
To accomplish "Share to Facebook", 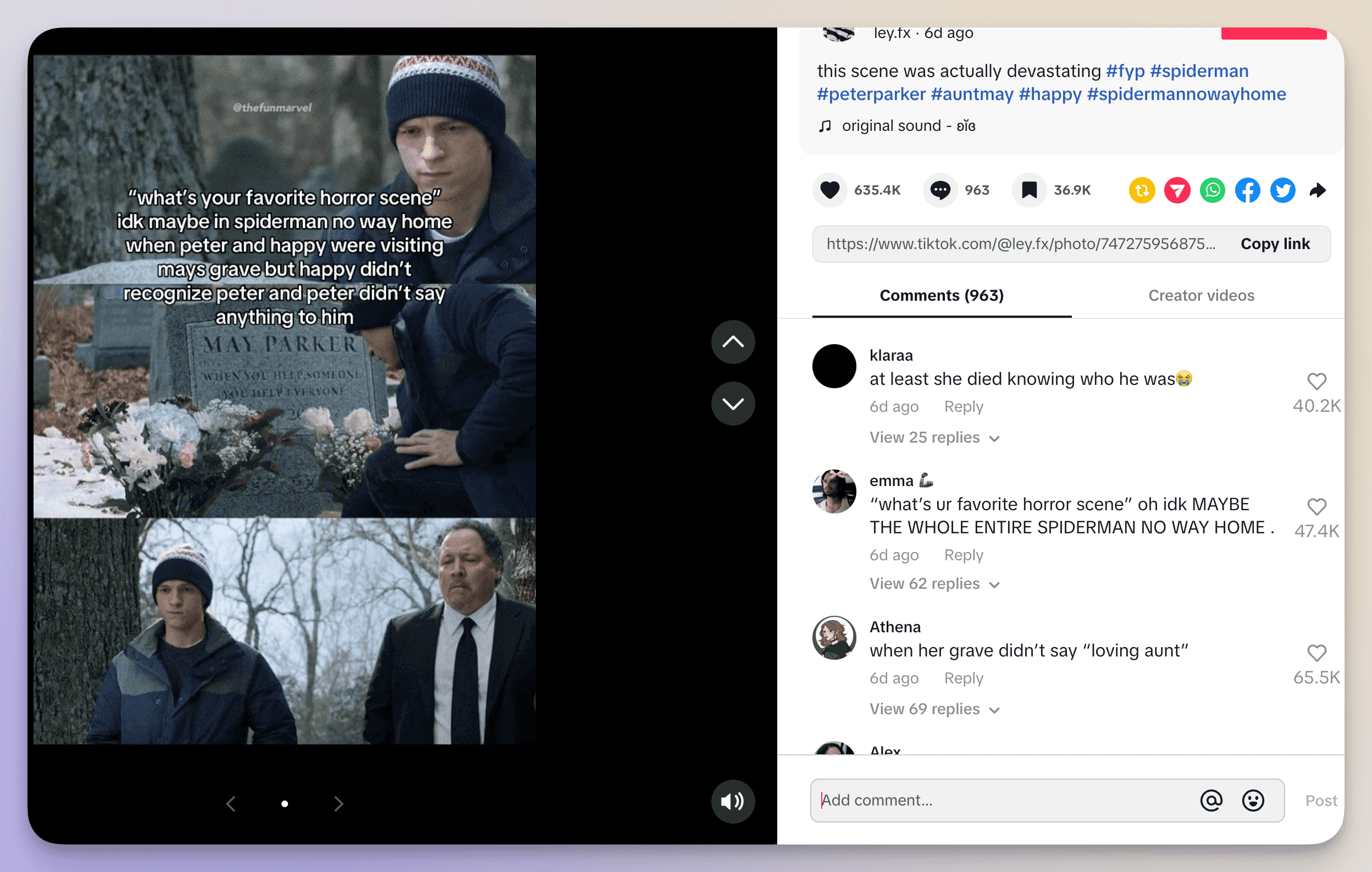I will (1248, 190).
